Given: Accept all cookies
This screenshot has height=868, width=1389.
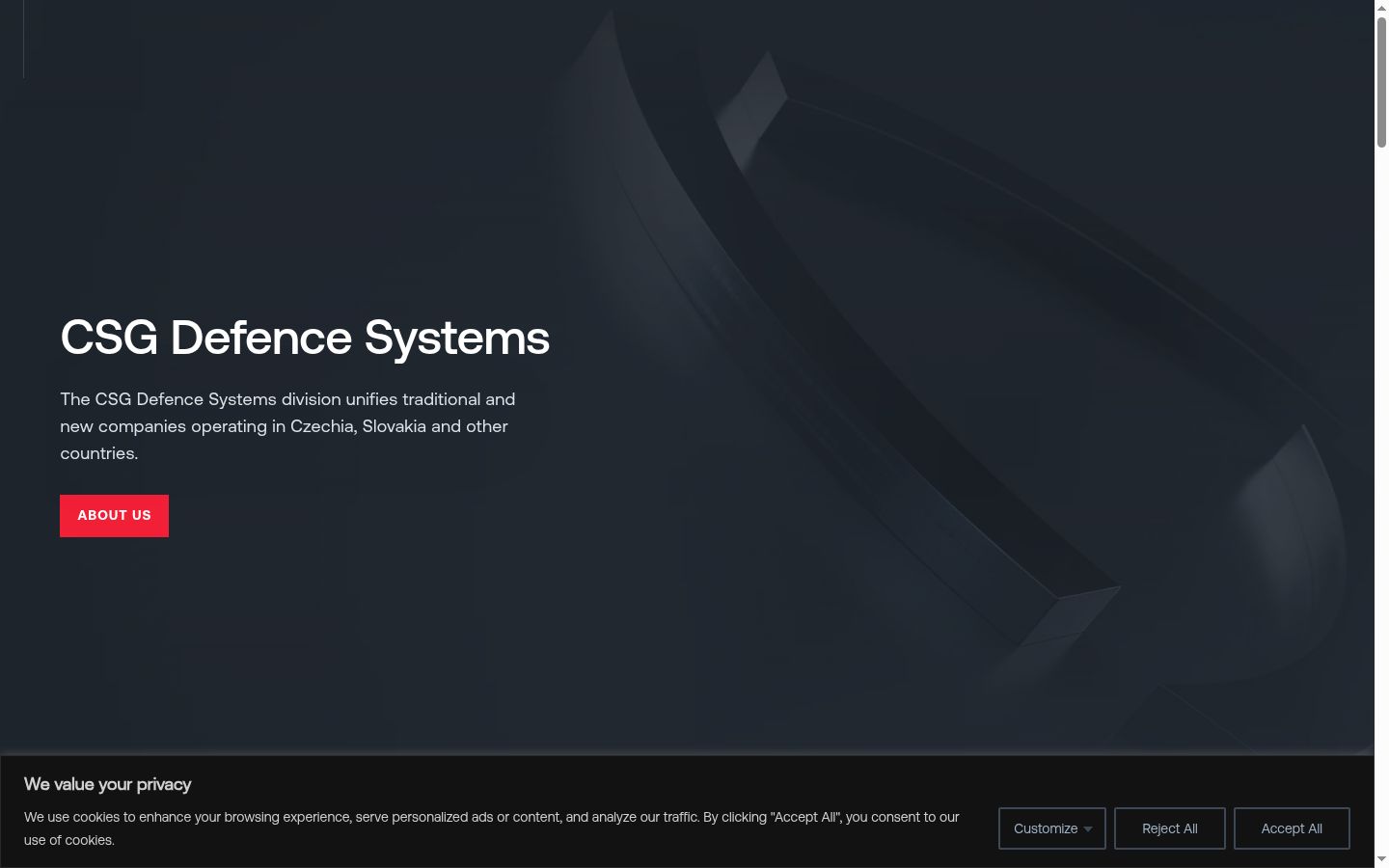Looking at the screenshot, I should 1292,828.
